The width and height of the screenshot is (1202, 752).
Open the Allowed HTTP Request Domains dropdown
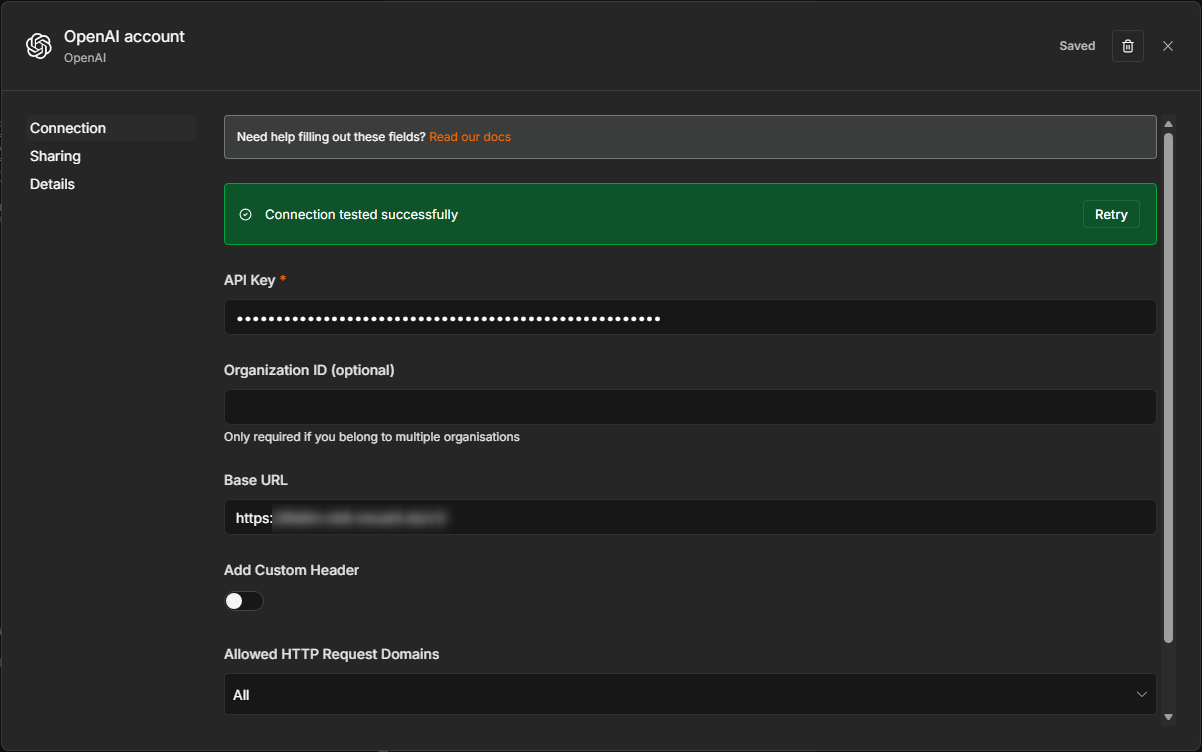pos(690,694)
